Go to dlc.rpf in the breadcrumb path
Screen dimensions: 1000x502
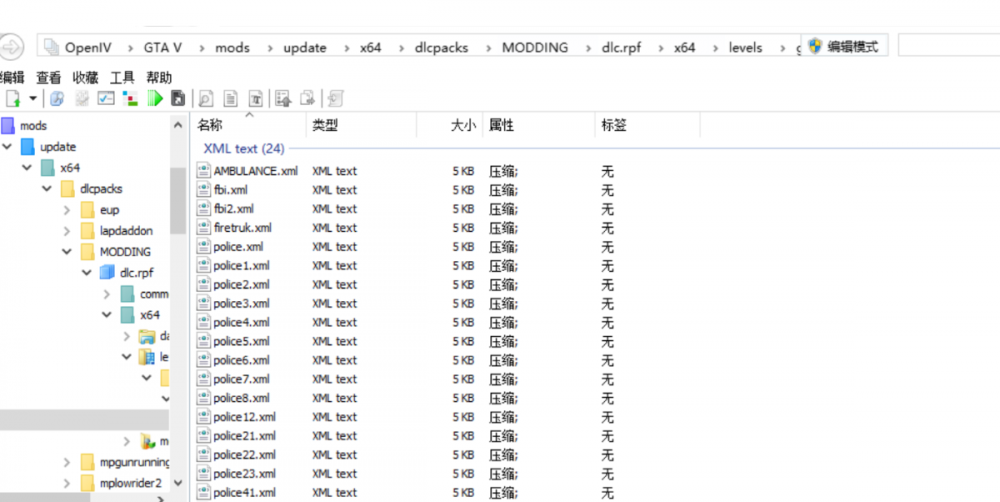click(621, 47)
